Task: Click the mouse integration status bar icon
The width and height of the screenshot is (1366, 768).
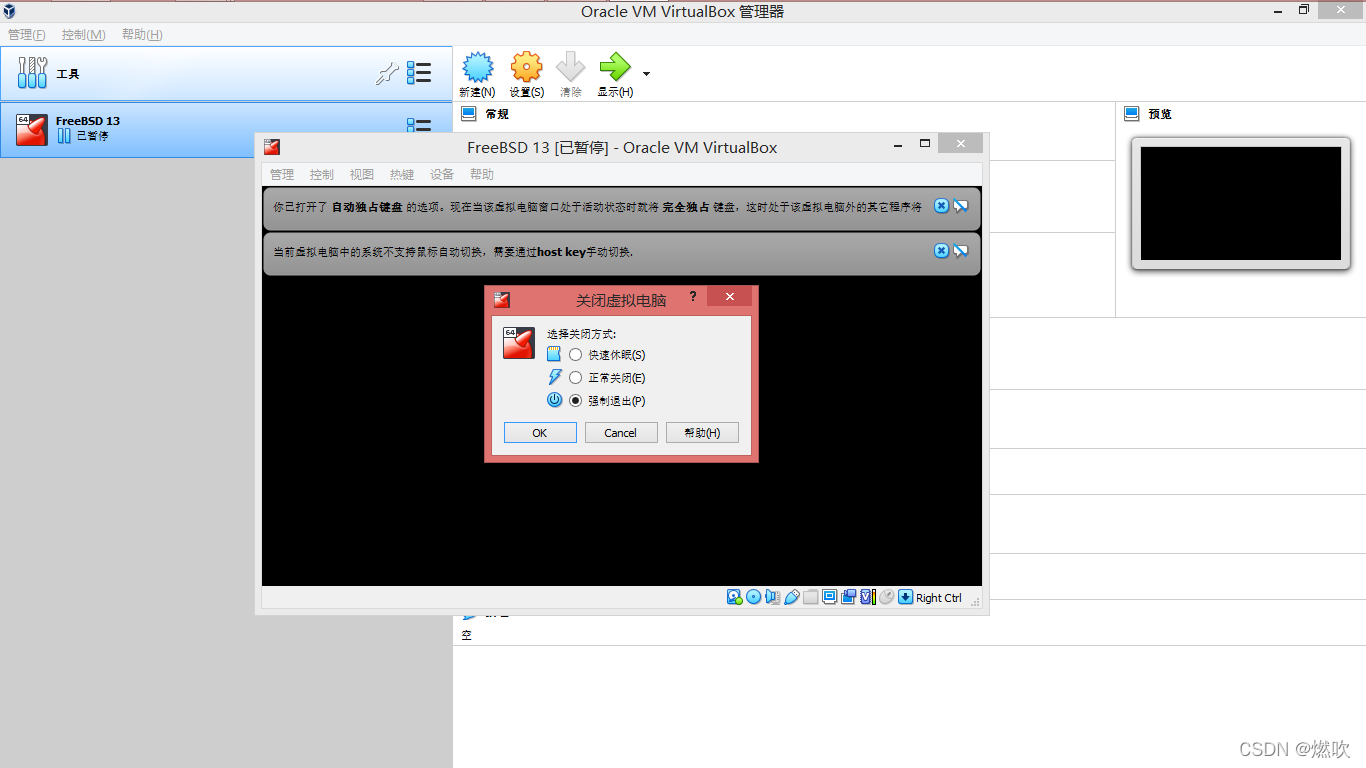Action: pyautogui.click(x=886, y=597)
